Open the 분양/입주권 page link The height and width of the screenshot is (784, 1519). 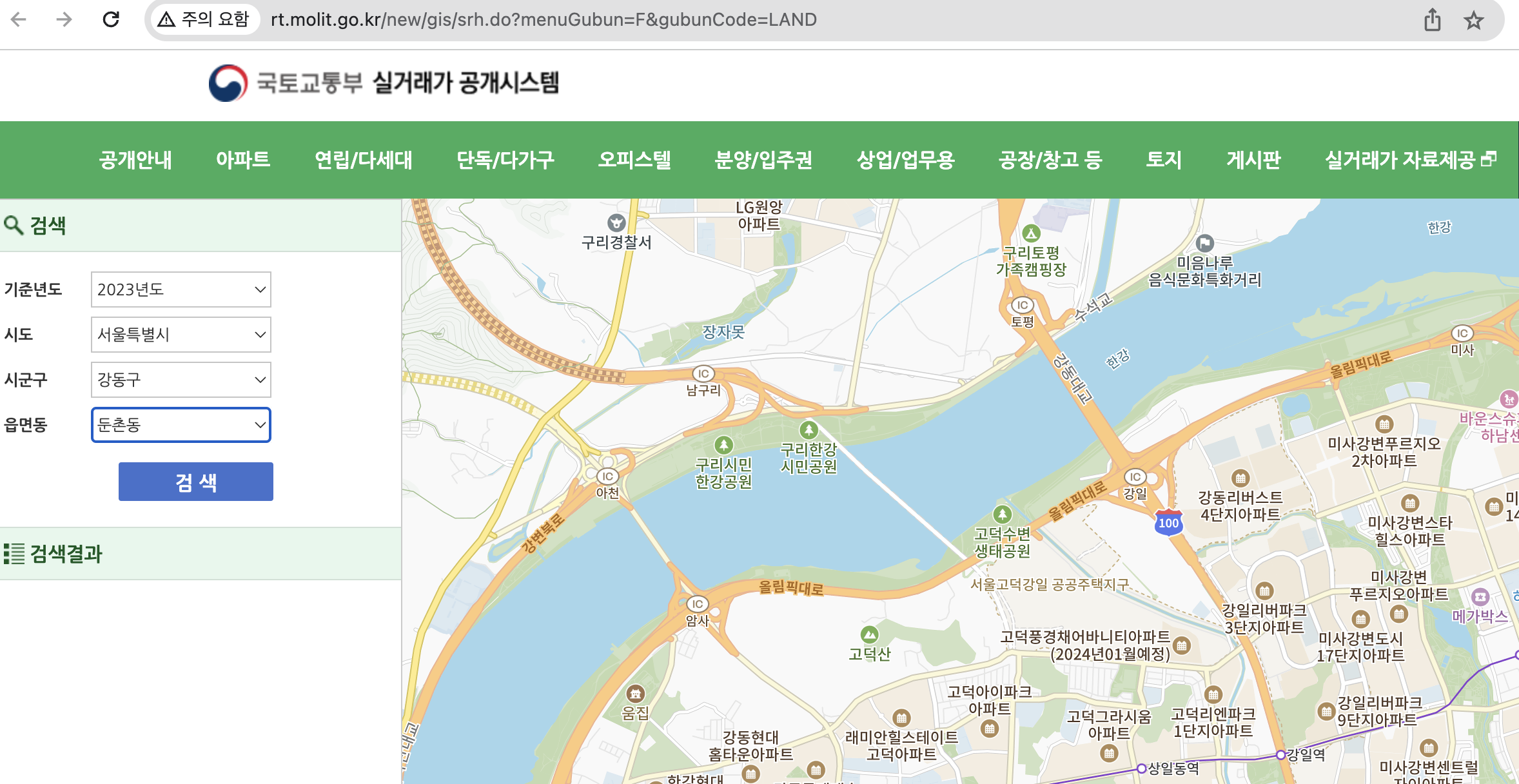click(x=763, y=161)
